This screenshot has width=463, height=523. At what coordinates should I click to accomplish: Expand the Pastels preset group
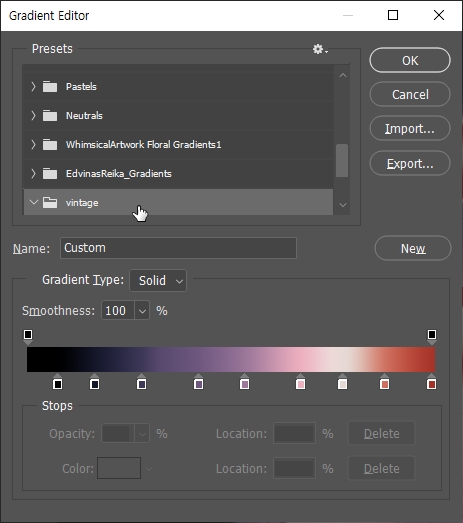tap(33, 87)
